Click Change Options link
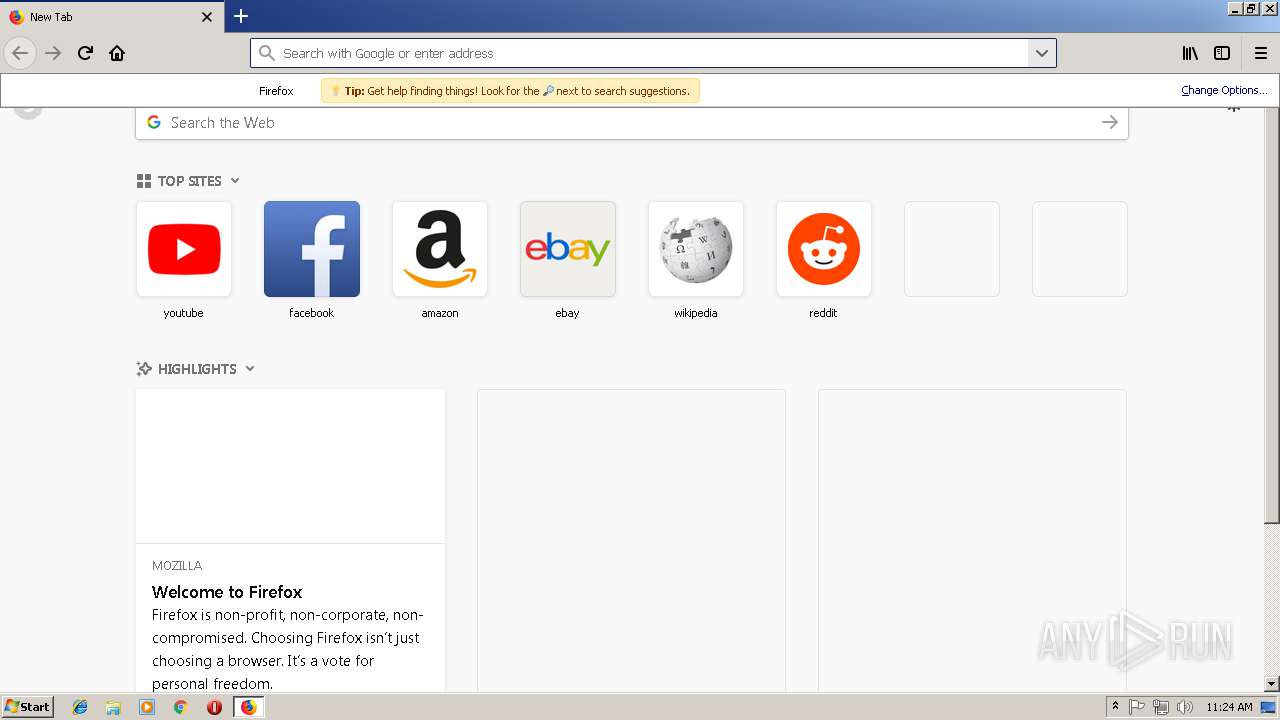The width and height of the screenshot is (1280, 720). point(1224,90)
